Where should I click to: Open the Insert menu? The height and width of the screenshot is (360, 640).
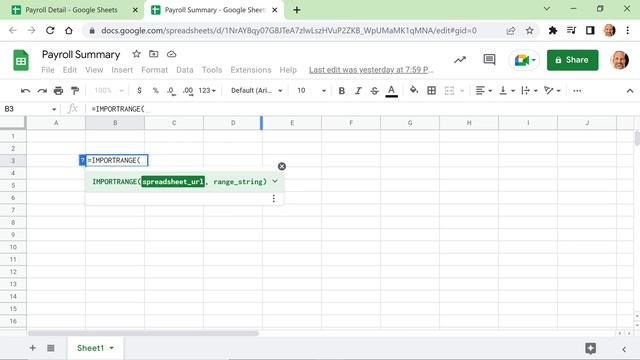point(122,70)
